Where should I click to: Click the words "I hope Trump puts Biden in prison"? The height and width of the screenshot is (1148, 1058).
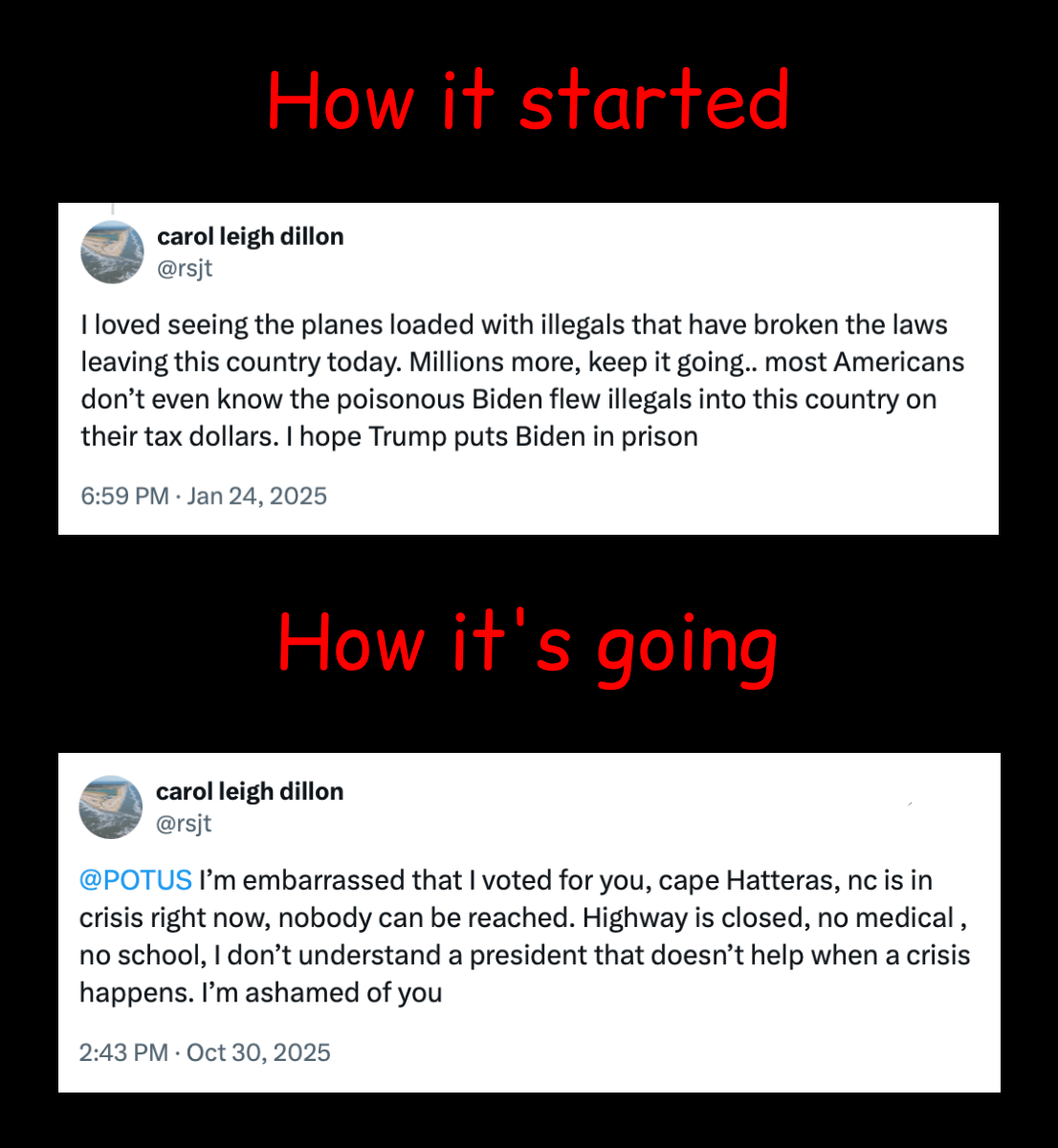498,437
